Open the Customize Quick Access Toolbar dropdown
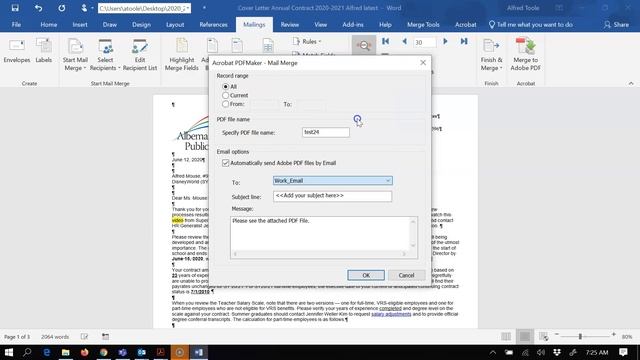The width and height of the screenshot is (640, 360). coord(204,8)
